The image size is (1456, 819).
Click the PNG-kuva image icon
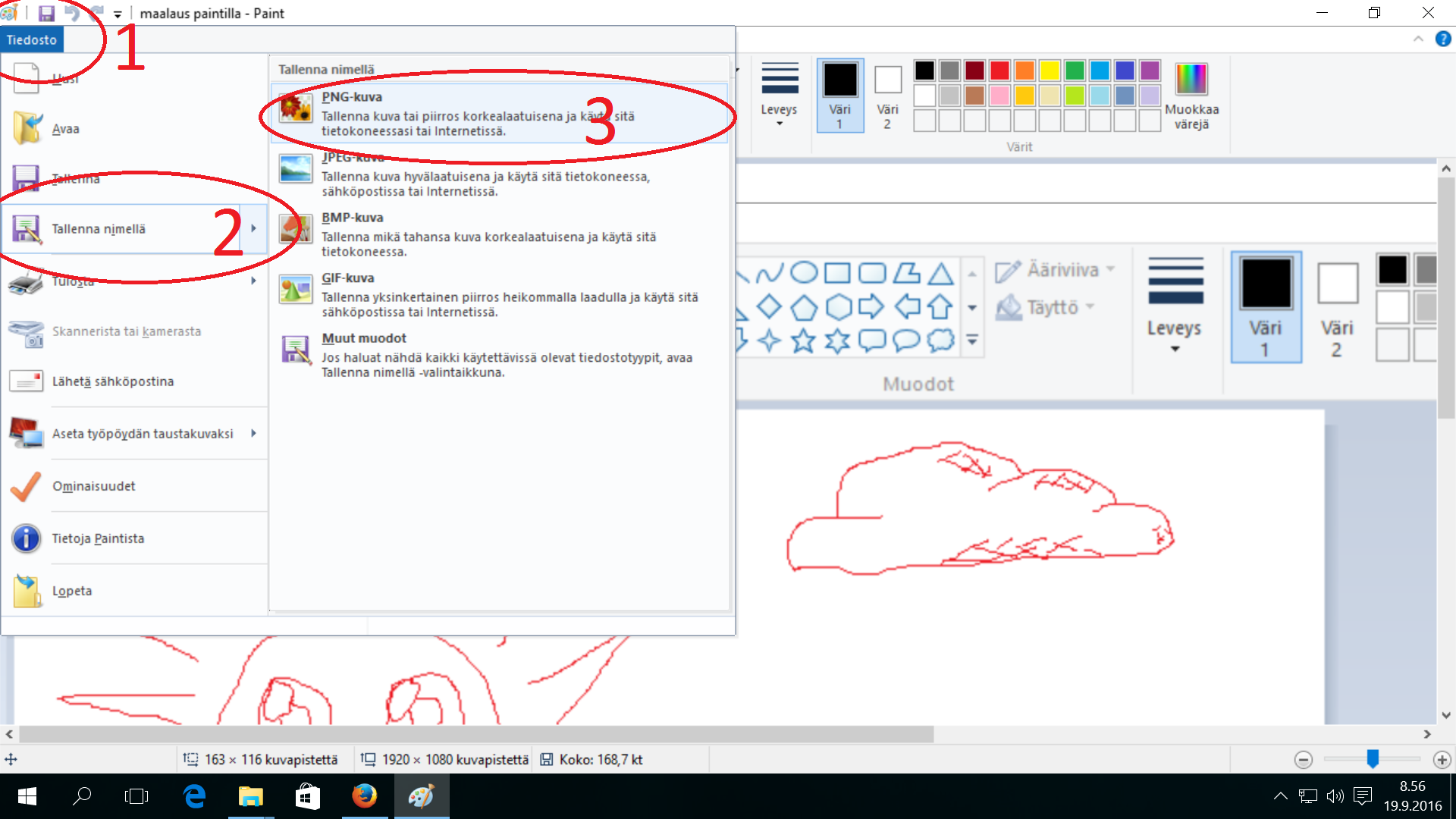pyautogui.click(x=295, y=108)
